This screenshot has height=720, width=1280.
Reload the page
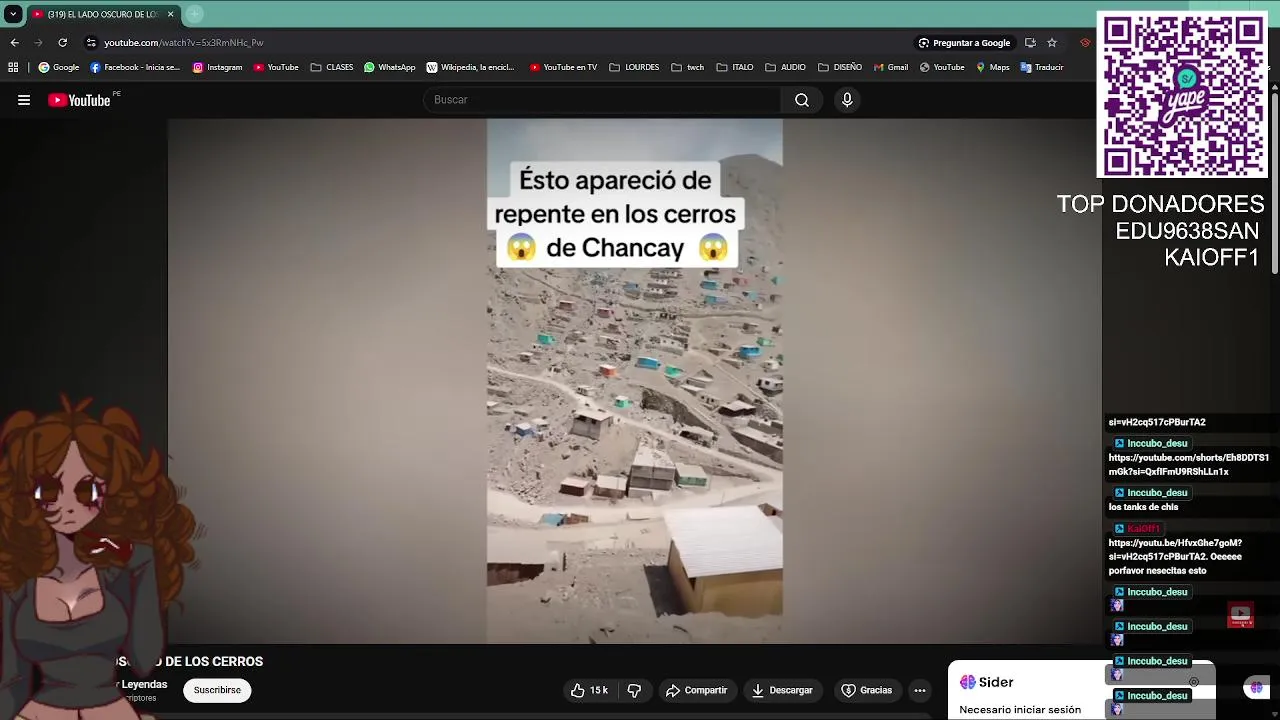pos(62,43)
